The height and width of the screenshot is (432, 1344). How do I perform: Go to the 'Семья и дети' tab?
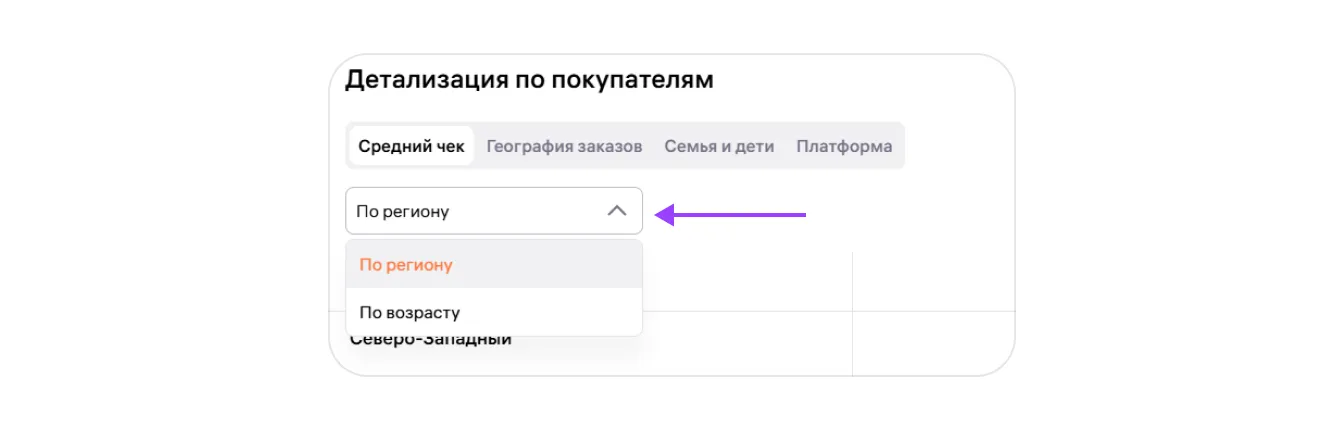719,146
